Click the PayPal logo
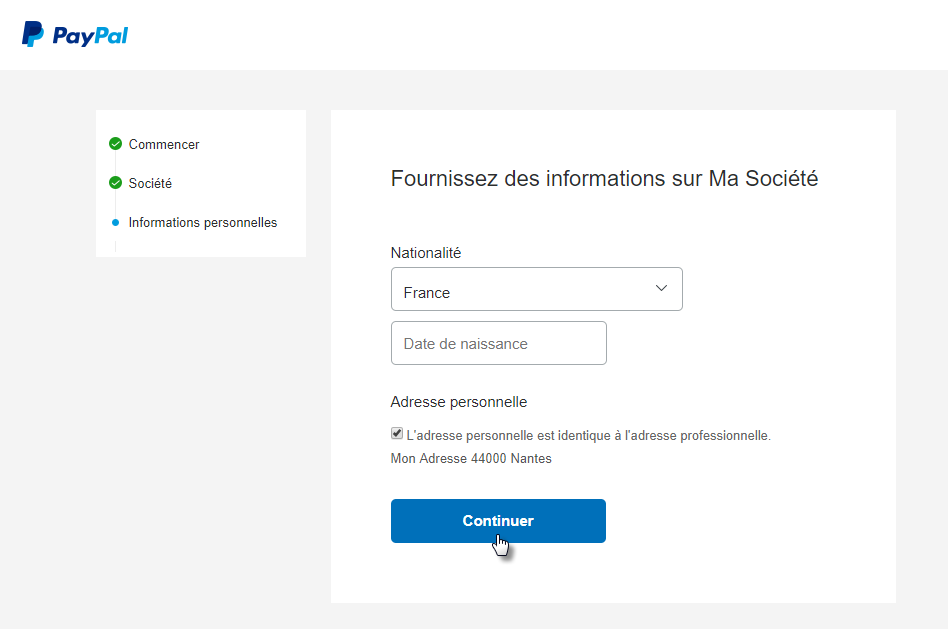This screenshot has width=948, height=629. click(74, 34)
